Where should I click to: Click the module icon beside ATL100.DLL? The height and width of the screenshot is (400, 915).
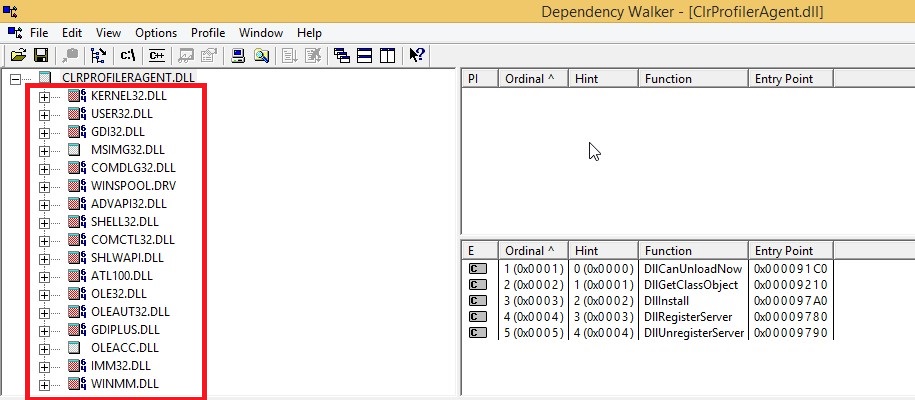tap(76, 276)
